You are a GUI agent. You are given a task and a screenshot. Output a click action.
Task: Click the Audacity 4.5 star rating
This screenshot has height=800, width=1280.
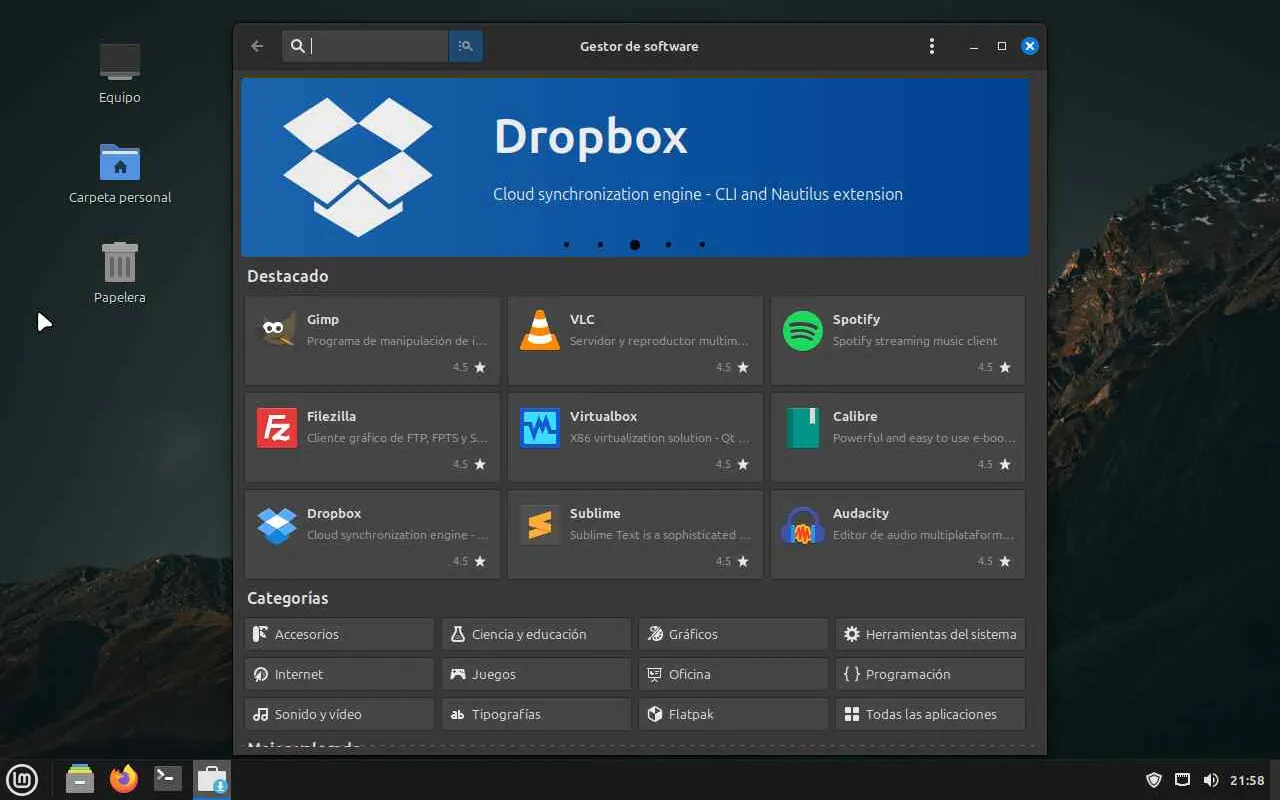coord(995,561)
